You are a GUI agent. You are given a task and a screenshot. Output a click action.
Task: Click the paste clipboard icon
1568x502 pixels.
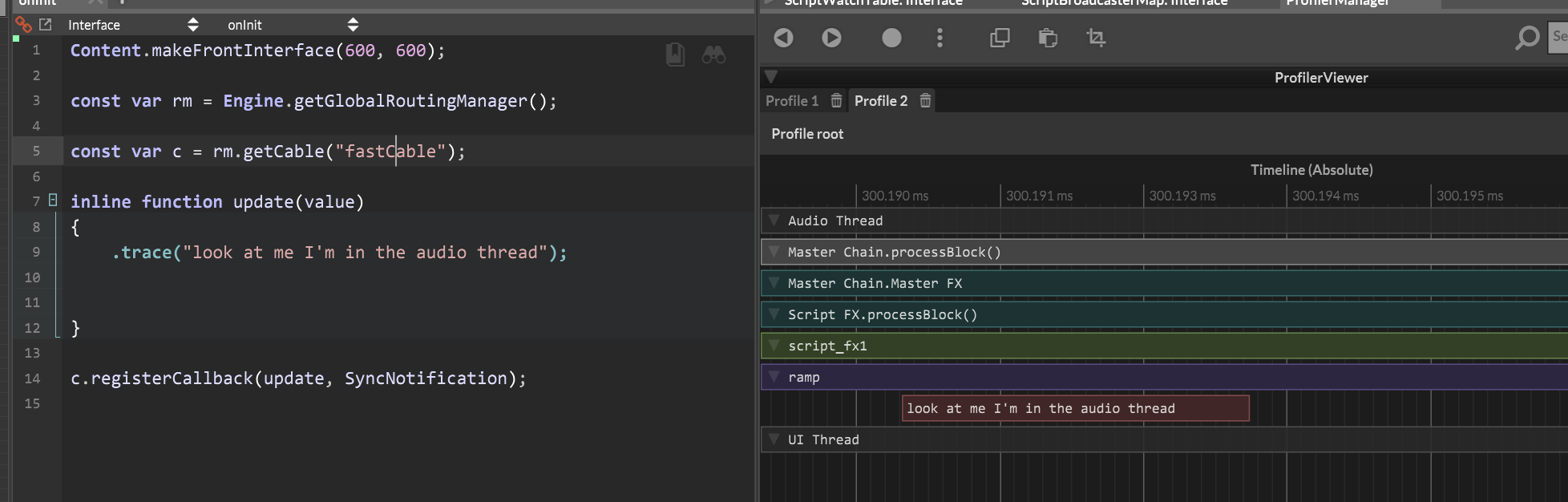point(1048,38)
